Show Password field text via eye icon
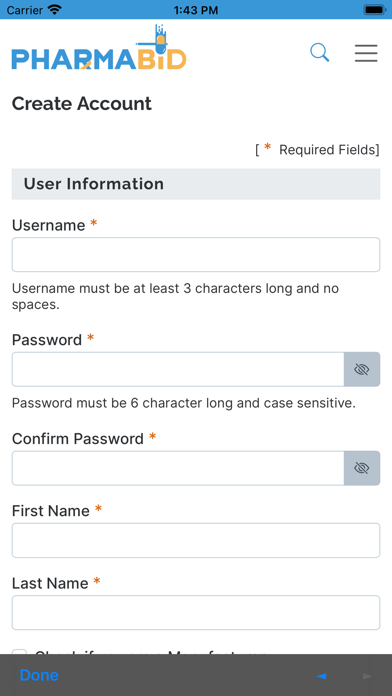This screenshot has height=696, width=392. 362,369
